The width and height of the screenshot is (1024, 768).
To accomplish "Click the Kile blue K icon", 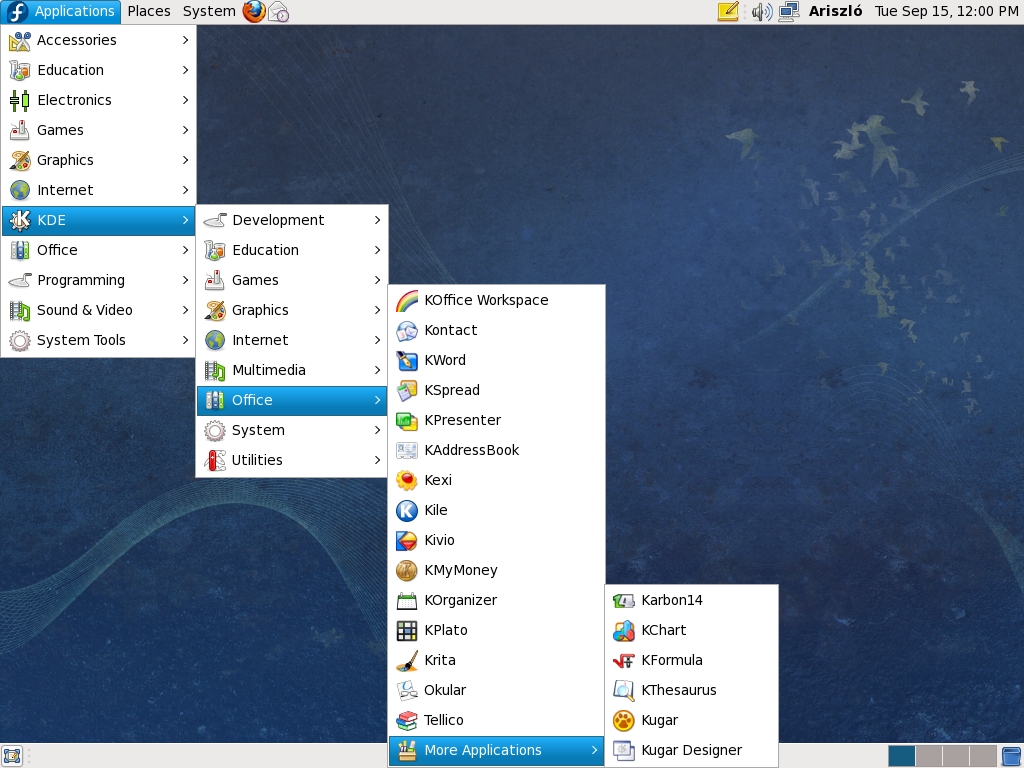I will [x=407, y=511].
